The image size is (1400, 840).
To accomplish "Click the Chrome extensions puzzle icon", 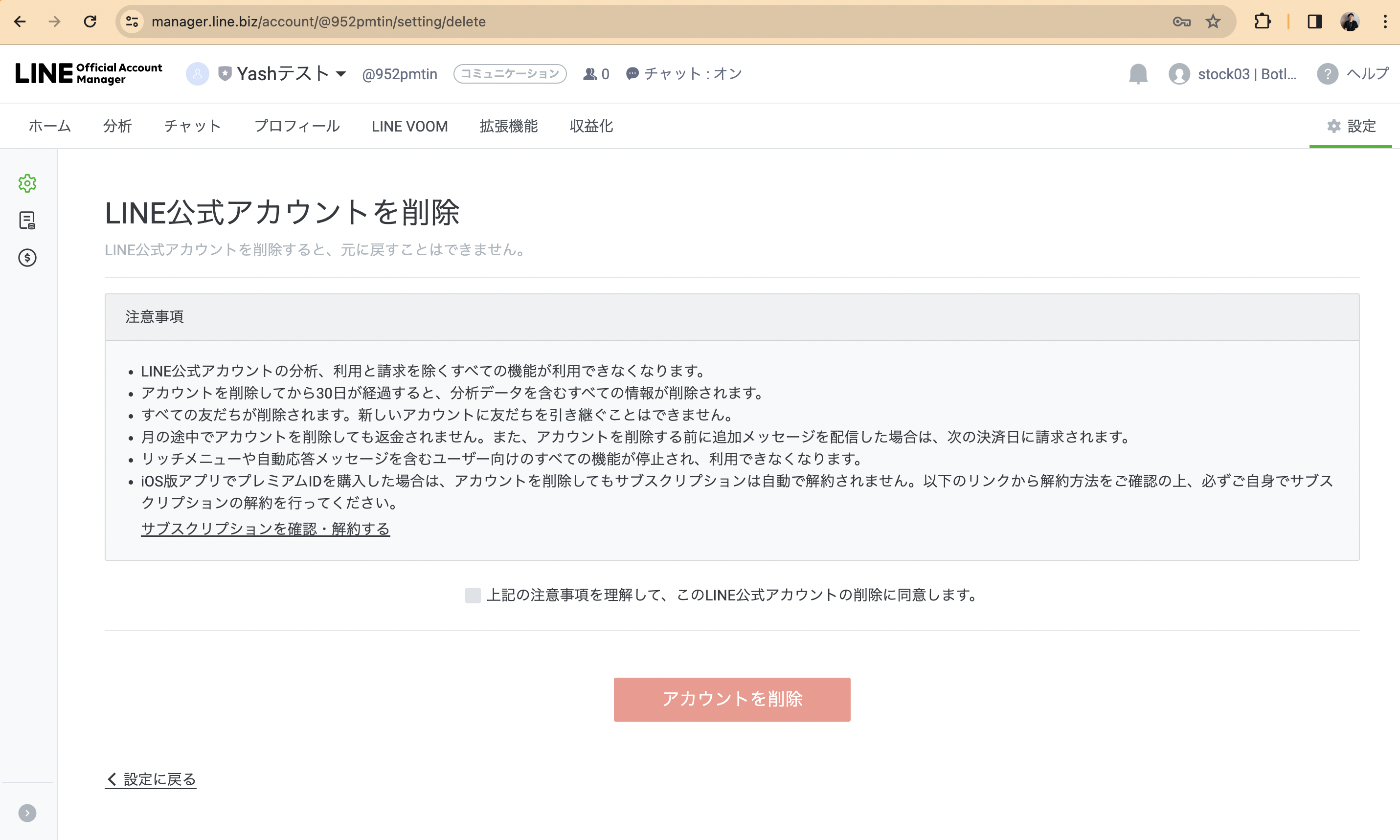I will [x=1262, y=22].
